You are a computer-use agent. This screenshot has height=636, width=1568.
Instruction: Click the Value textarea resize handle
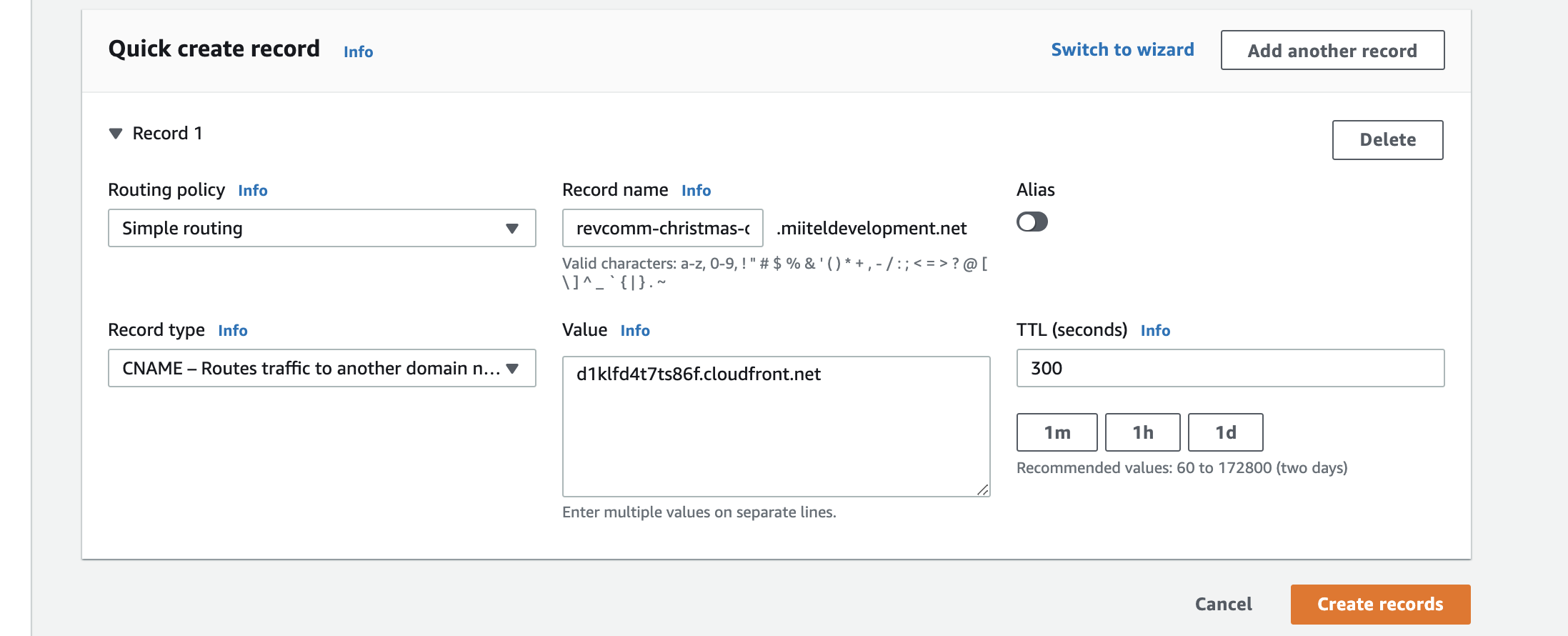[x=983, y=490]
